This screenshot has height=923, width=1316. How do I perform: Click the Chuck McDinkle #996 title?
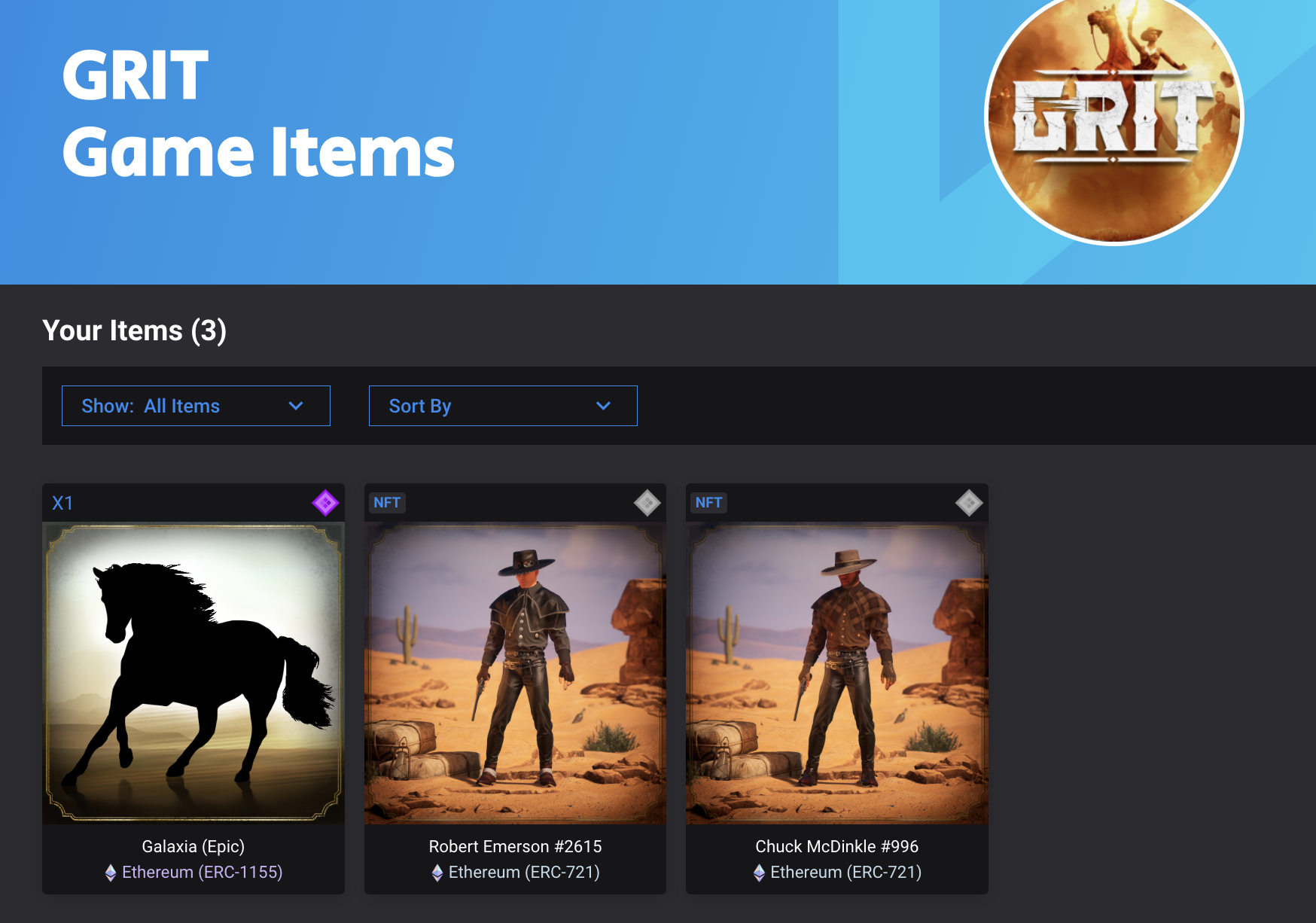pyautogui.click(x=837, y=846)
